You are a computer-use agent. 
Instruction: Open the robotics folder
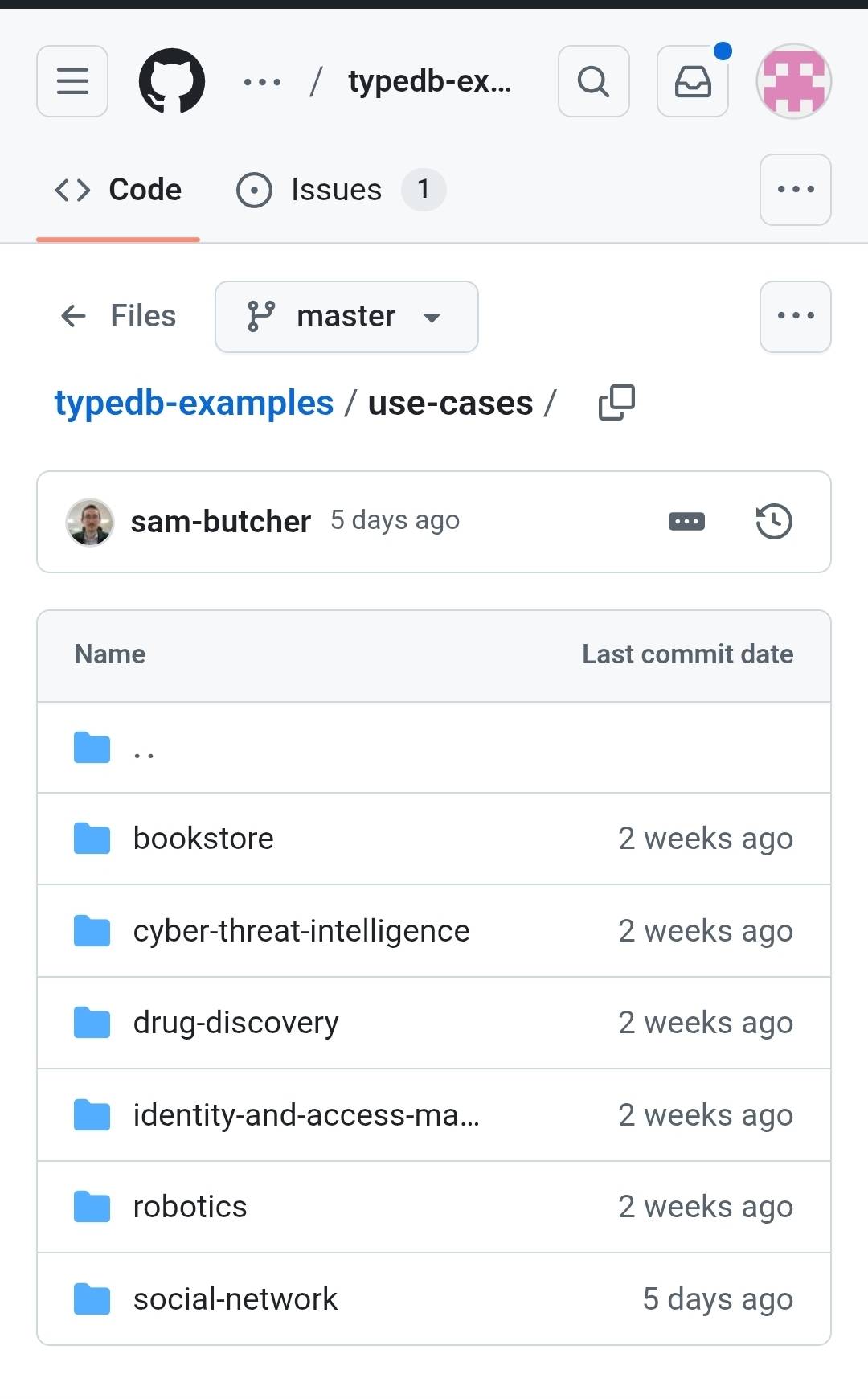point(190,1207)
